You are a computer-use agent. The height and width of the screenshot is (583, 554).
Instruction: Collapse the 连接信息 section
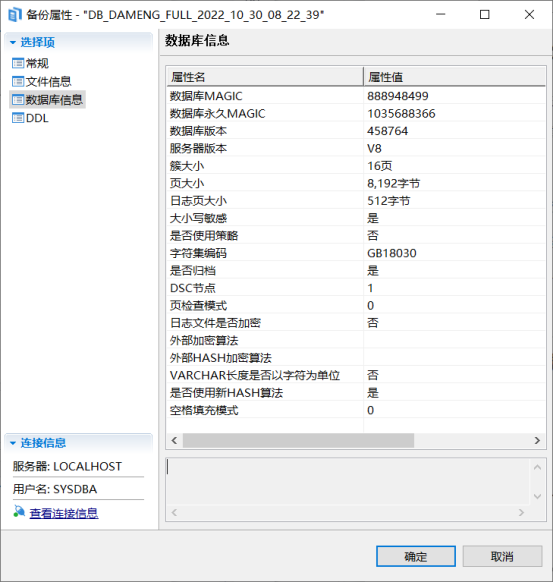[x=13, y=443]
